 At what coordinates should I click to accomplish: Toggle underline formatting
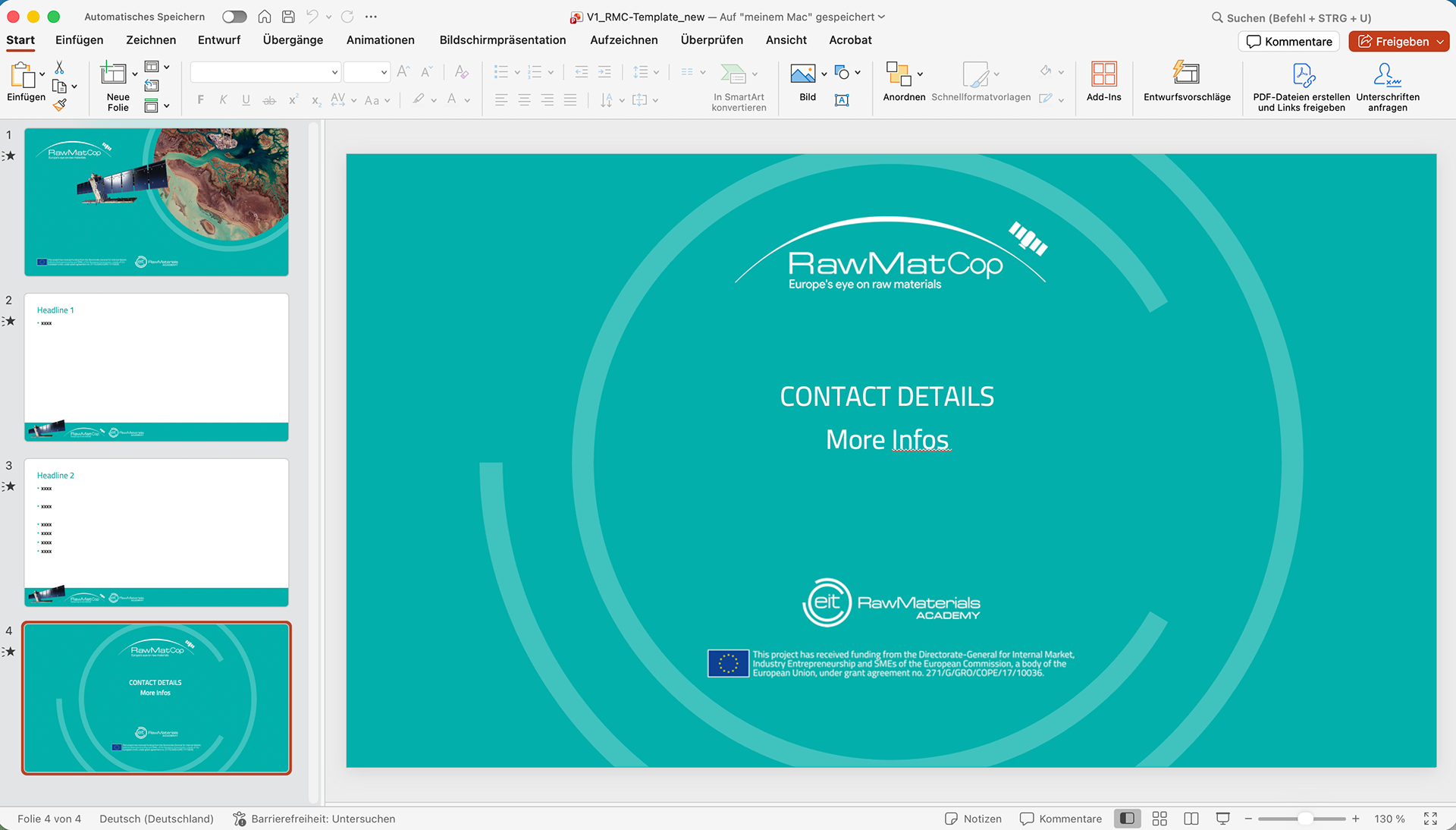[x=246, y=100]
